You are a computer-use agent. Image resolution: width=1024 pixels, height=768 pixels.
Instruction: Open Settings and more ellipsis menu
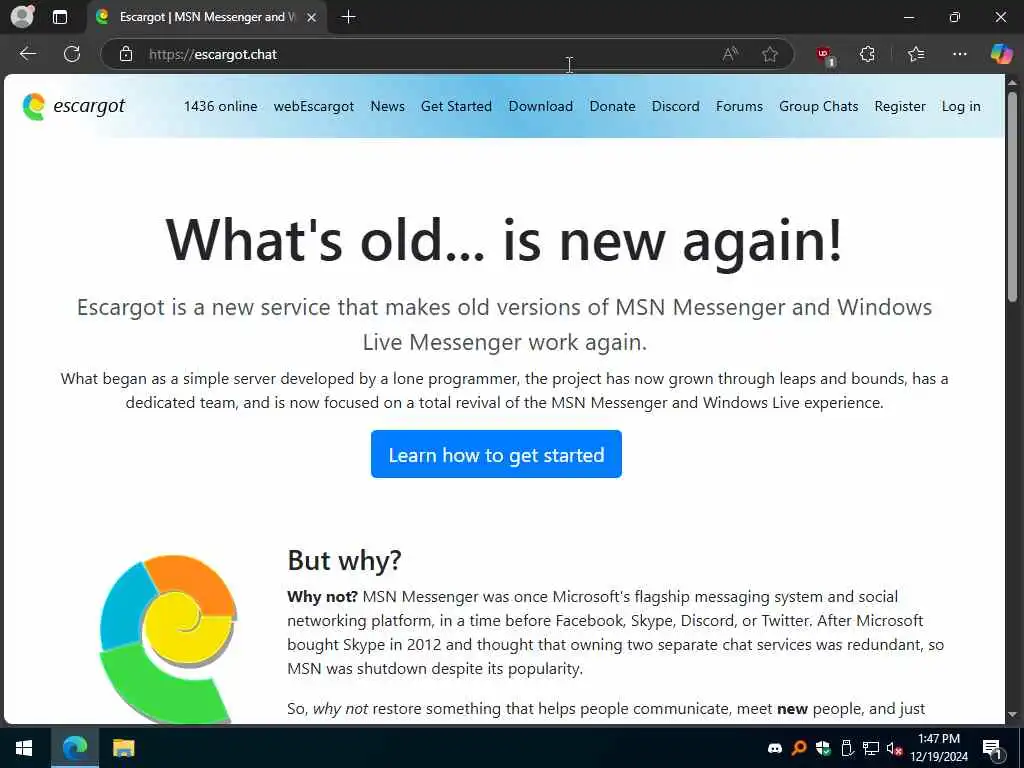(x=959, y=54)
